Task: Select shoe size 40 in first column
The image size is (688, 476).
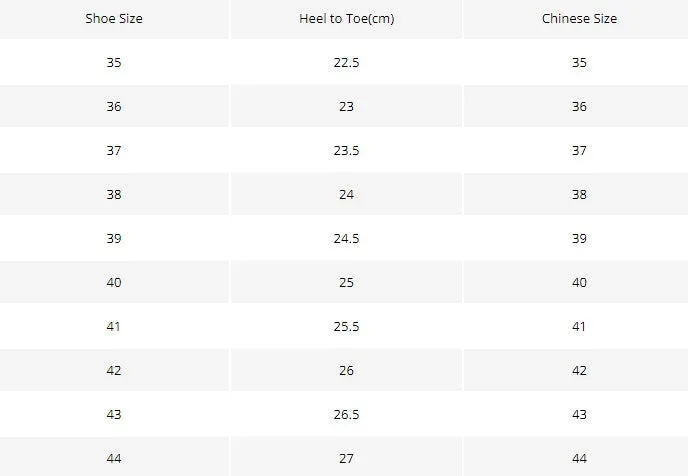Action: [x=114, y=282]
